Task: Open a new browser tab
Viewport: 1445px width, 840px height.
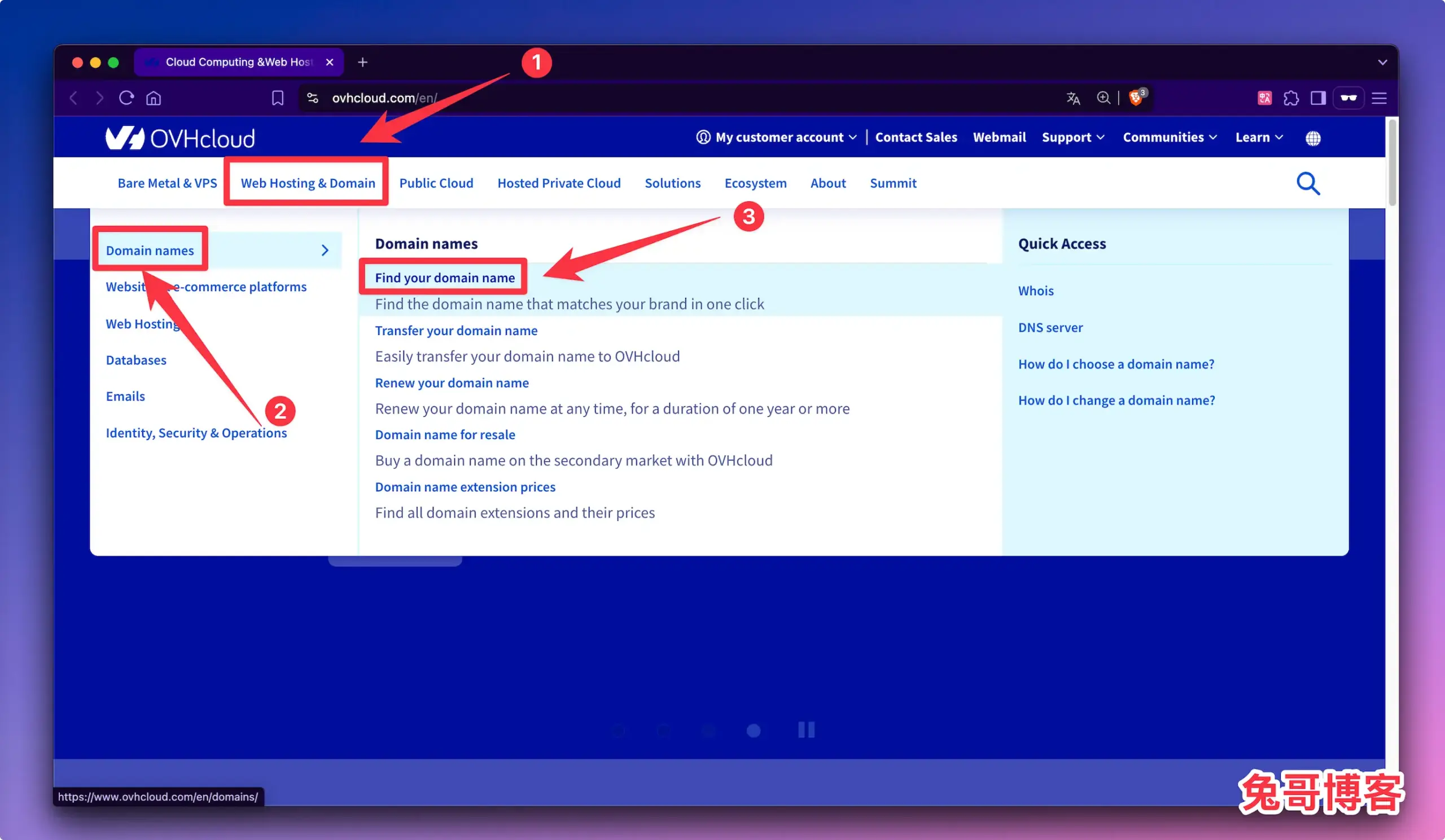Action: point(362,62)
